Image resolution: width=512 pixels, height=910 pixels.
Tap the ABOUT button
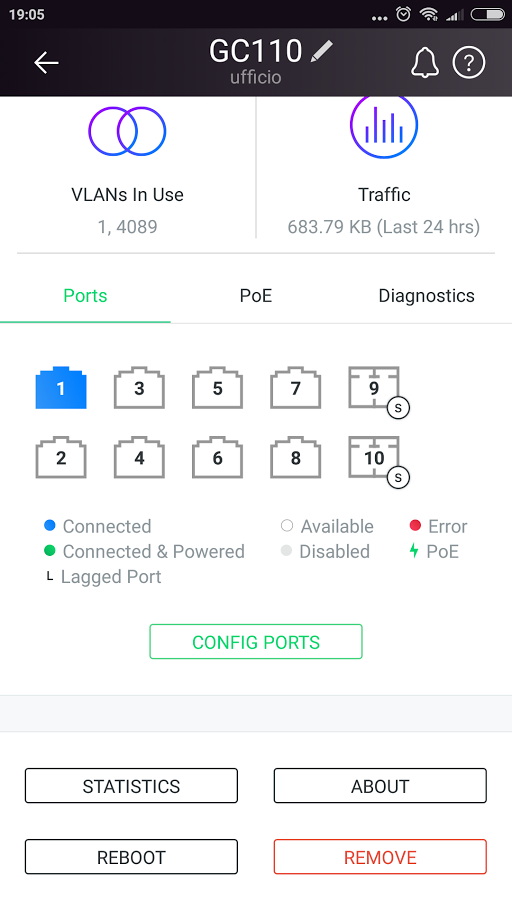pos(380,786)
